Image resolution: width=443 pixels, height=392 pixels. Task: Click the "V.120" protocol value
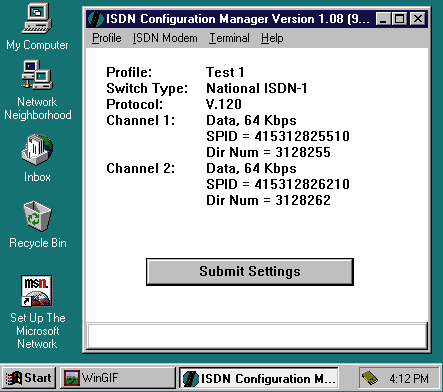[224, 104]
